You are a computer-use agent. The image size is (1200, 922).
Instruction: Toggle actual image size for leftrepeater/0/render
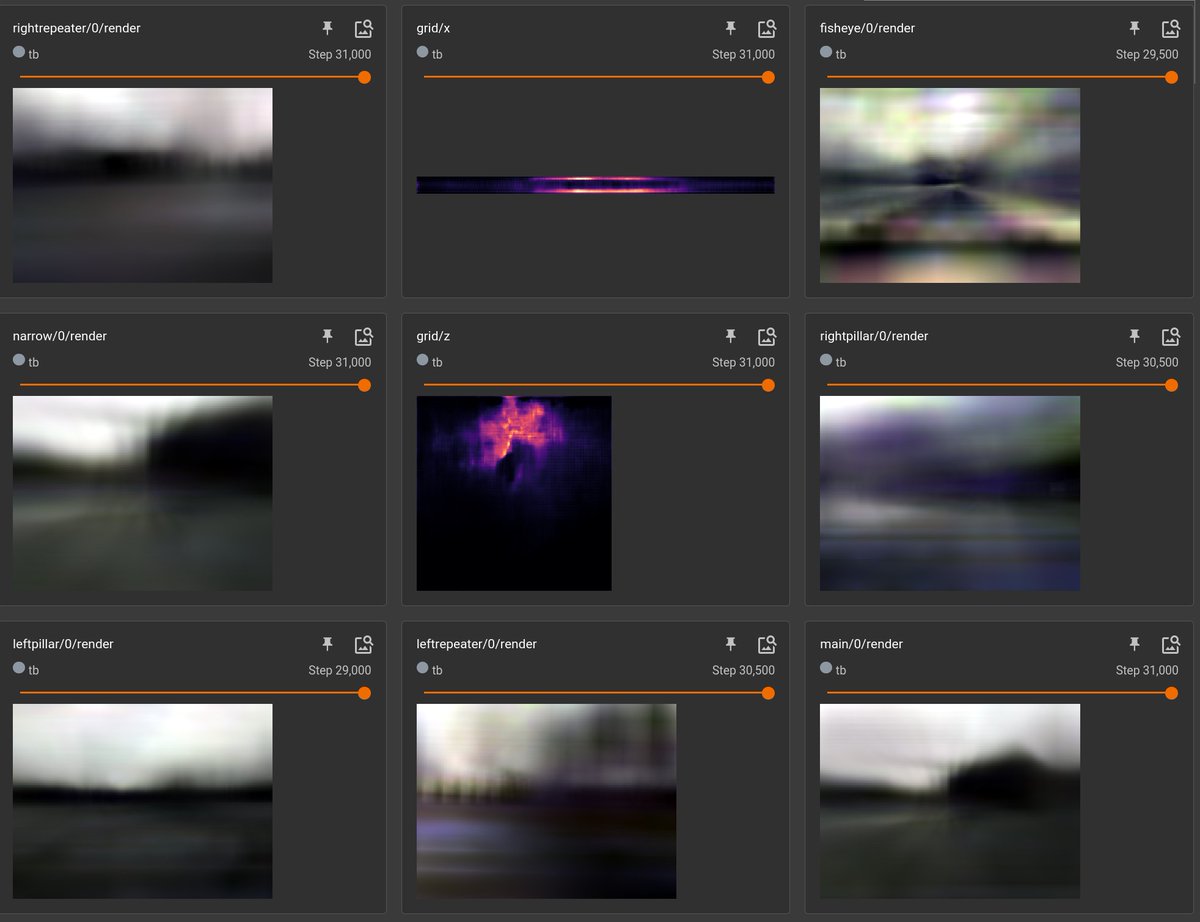point(767,645)
